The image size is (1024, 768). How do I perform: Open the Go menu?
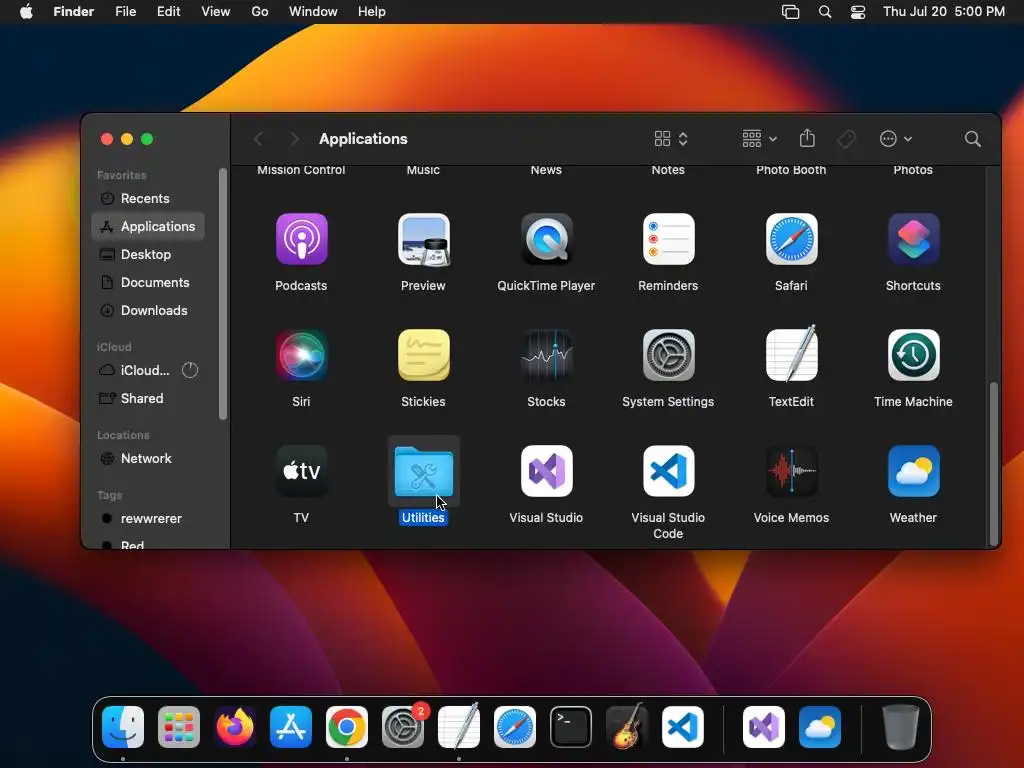click(x=260, y=12)
